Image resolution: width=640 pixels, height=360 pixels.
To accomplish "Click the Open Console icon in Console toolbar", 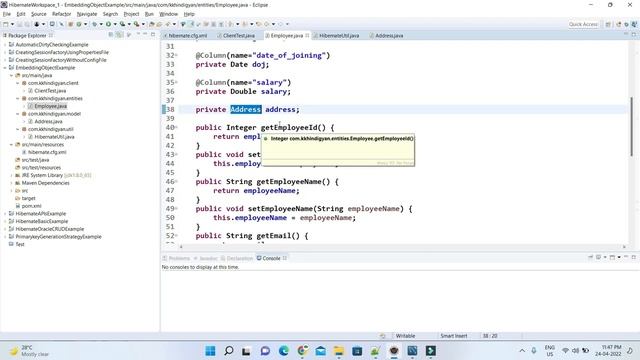I will 613,258.
